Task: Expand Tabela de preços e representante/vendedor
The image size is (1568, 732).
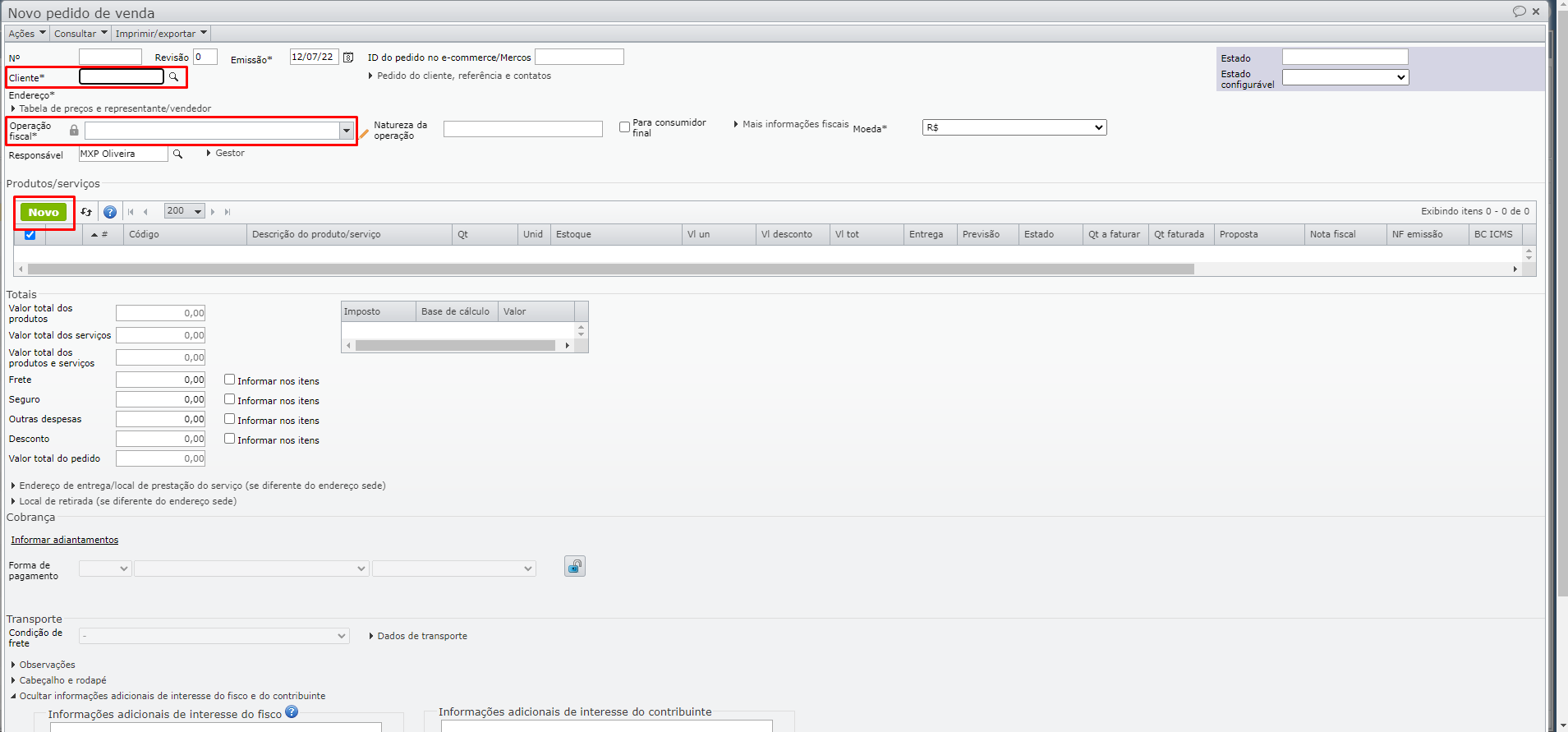Action: tap(111, 108)
